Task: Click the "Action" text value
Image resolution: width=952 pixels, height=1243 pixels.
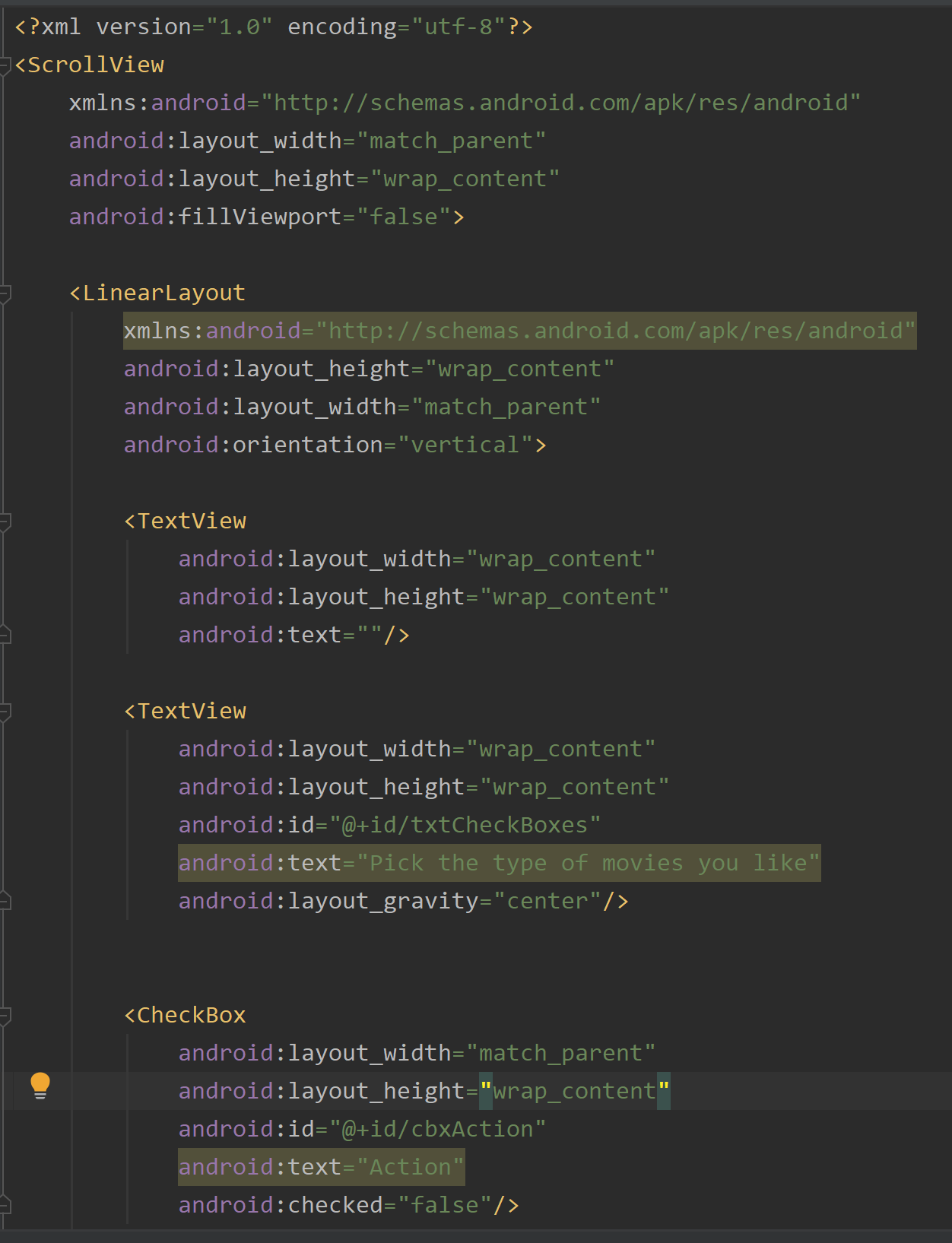Action: [x=410, y=1167]
